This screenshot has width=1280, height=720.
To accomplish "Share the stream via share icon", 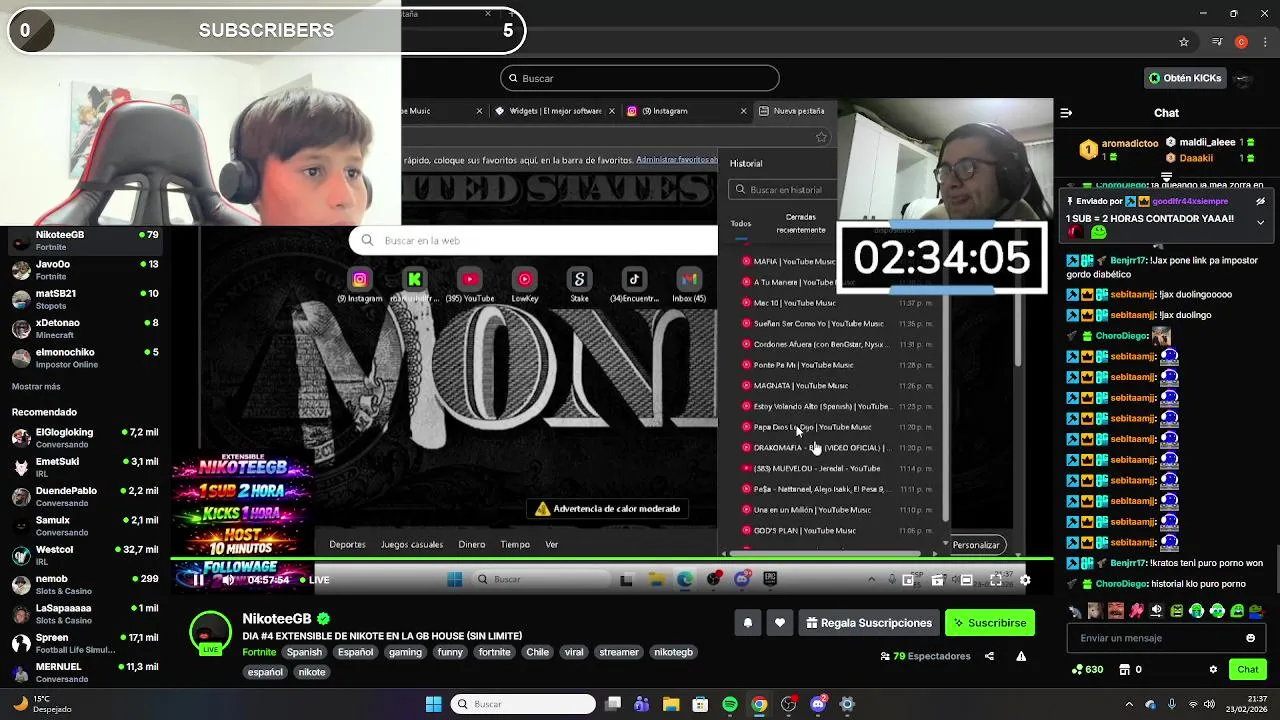I will [x=989, y=656].
